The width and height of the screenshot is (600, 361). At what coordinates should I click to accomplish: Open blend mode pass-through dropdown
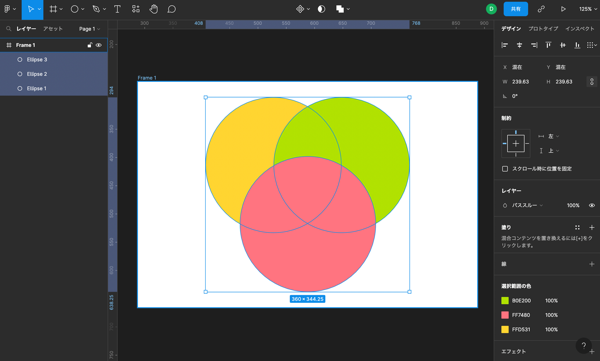(x=527, y=206)
